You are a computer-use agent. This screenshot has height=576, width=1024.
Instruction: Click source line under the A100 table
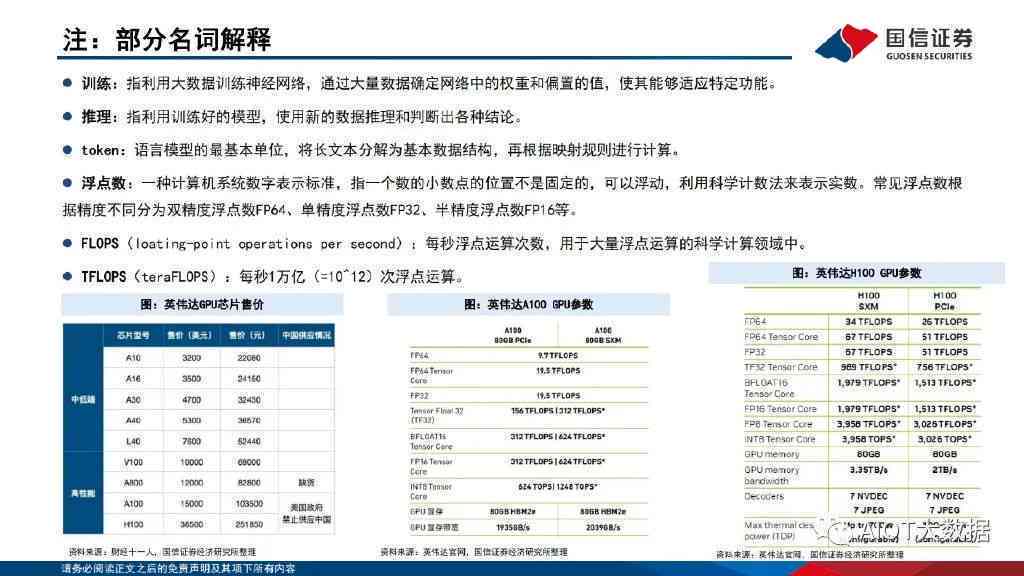(x=474, y=552)
